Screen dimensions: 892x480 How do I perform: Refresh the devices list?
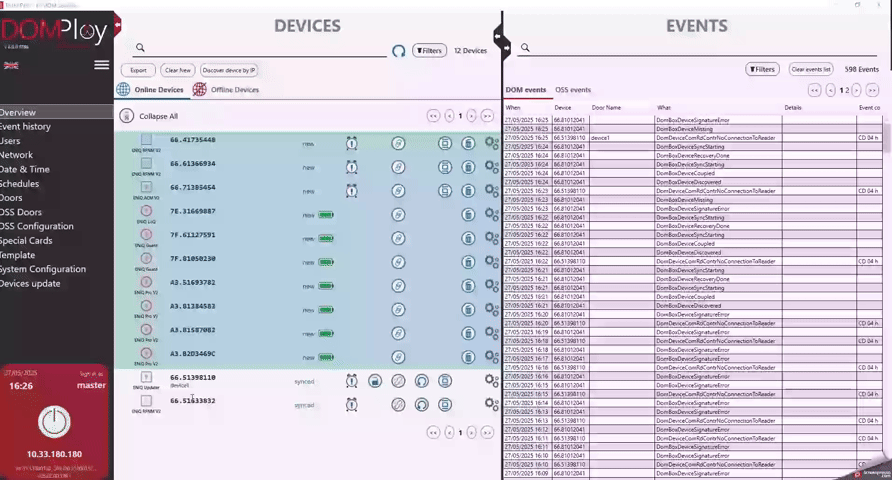click(399, 51)
